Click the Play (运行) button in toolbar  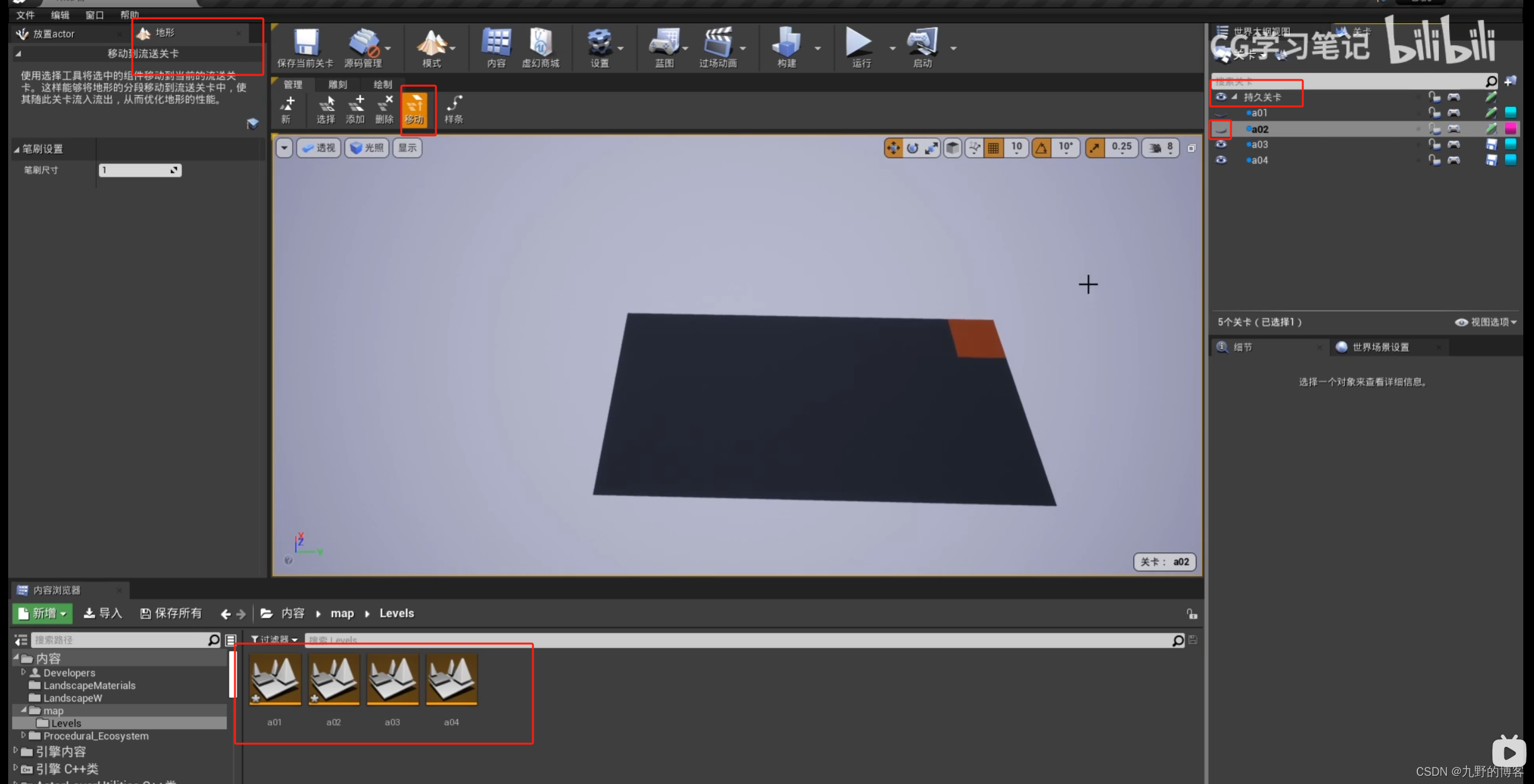859,43
